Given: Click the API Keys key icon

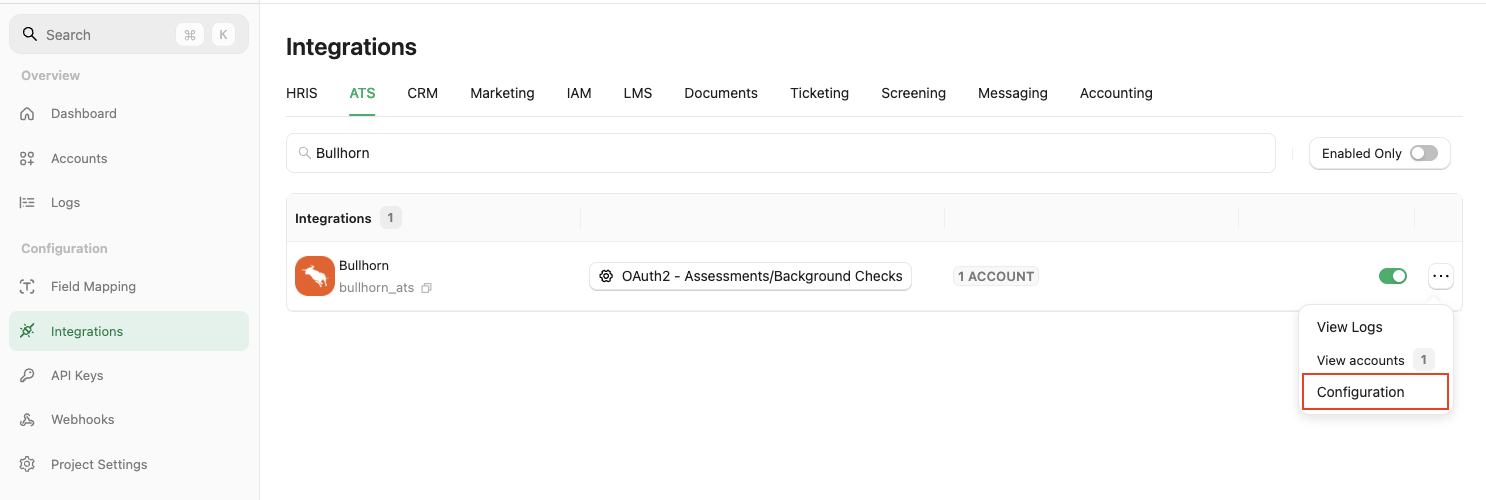Looking at the screenshot, I should (28, 375).
